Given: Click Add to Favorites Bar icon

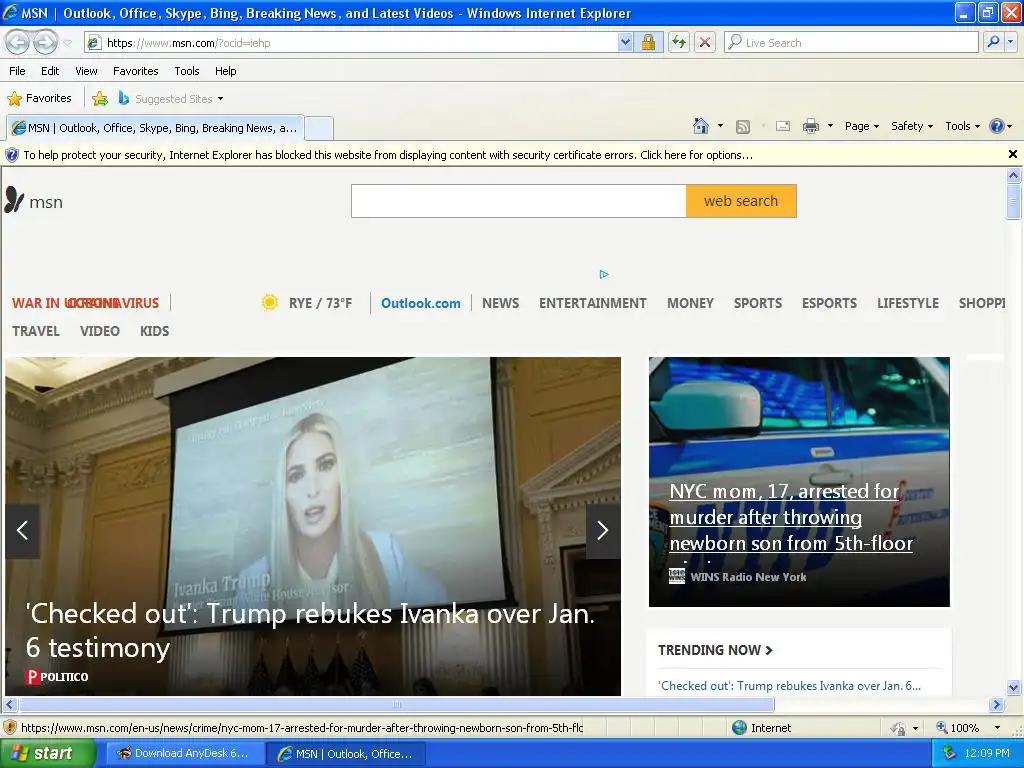Looking at the screenshot, I should coord(100,99).
